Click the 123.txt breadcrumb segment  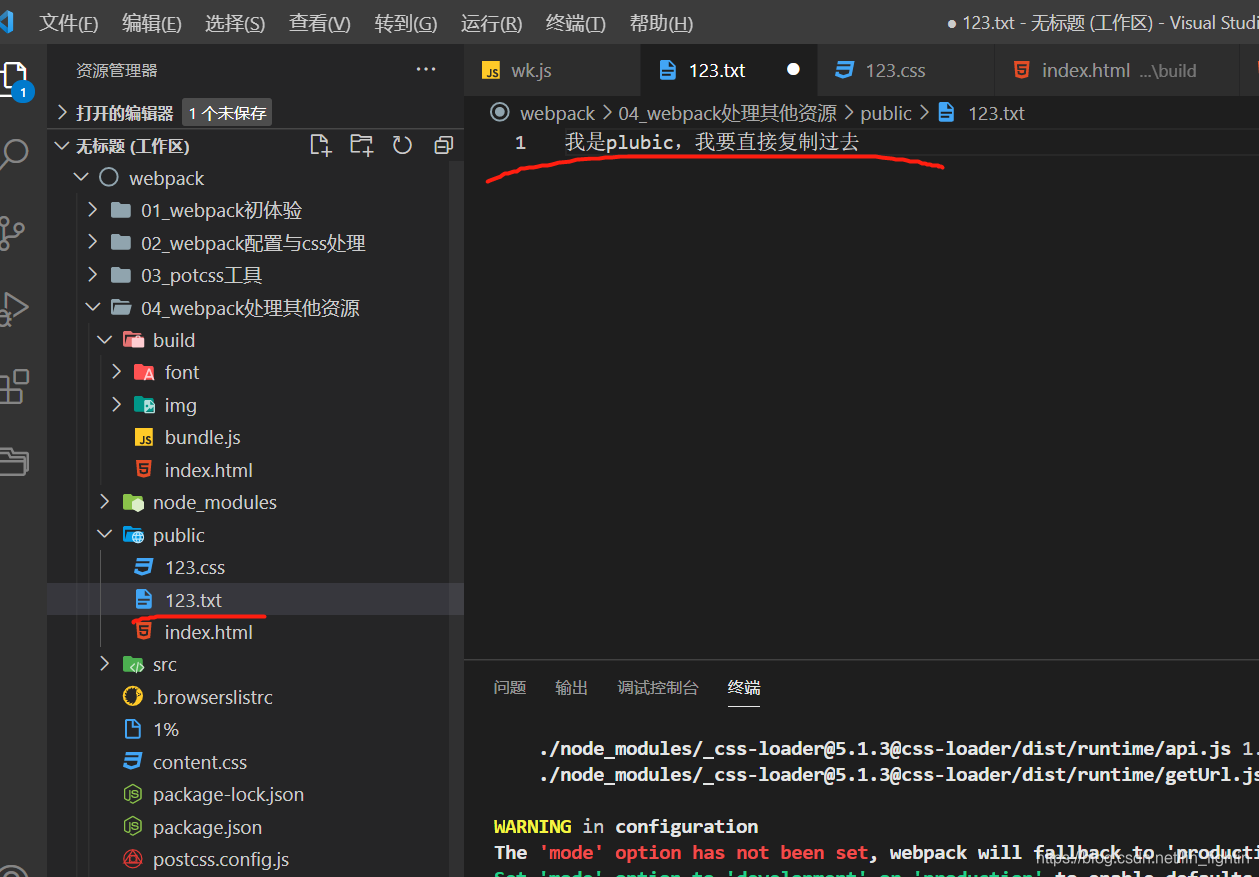click(996, 113)
